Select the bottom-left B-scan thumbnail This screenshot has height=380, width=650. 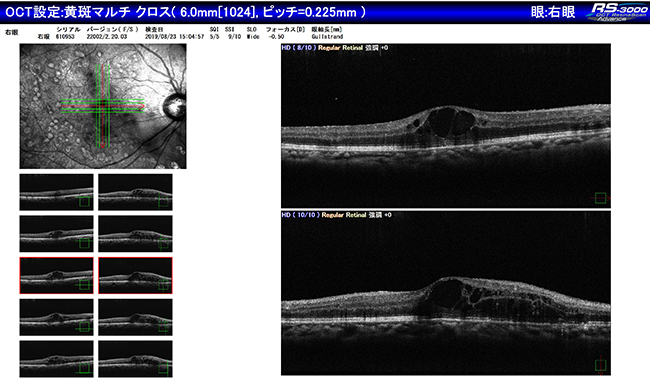click(x=56, y=359)
